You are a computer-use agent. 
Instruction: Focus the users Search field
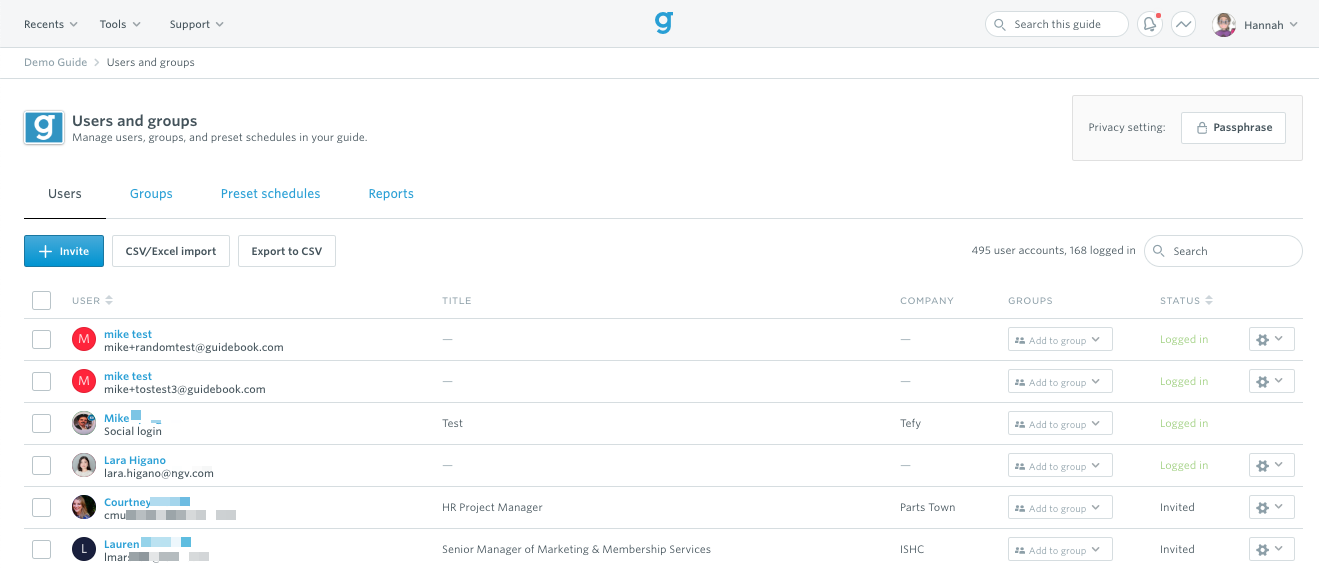1223,251
